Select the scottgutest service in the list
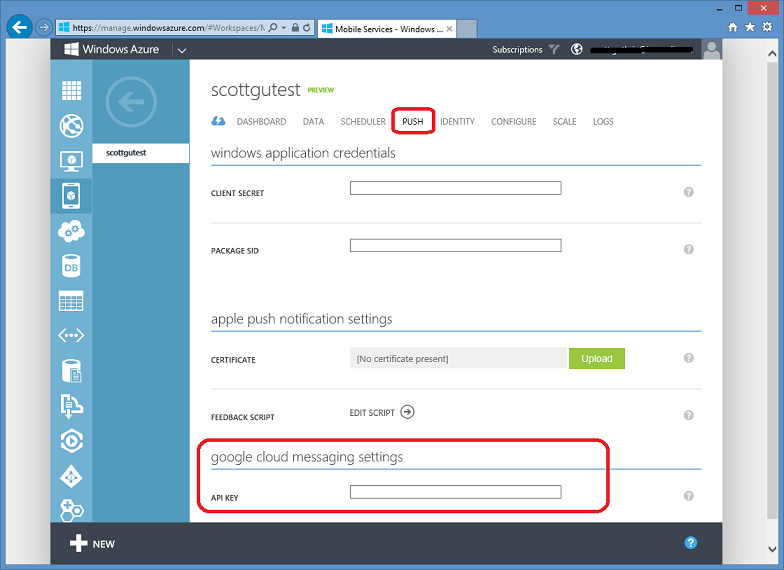This screenshot has height=570, width=784. [140, 153]
